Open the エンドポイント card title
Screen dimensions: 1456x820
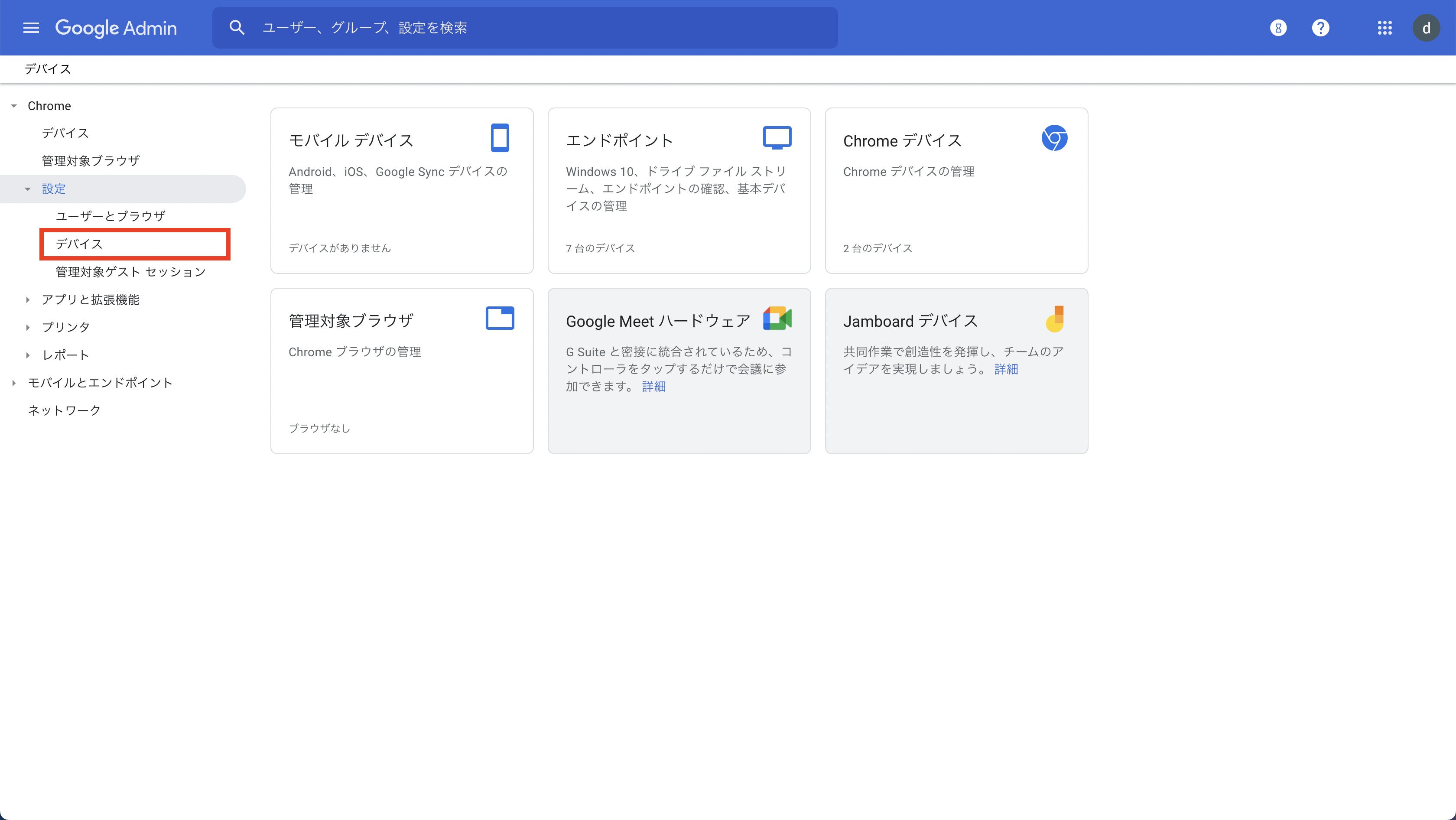click(x=620, y=140)
